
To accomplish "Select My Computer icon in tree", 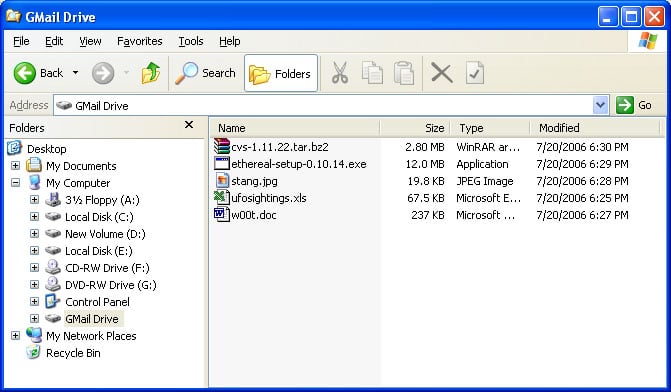I will (34, 182).
